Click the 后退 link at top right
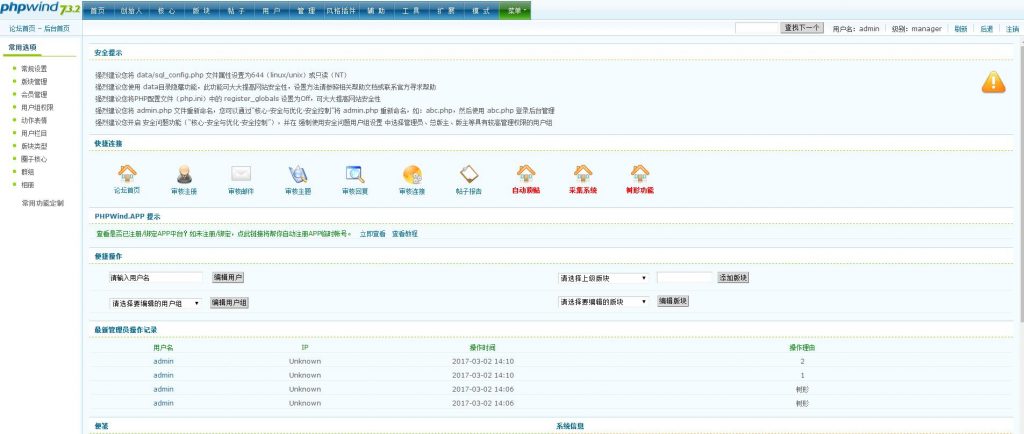The image size is (1024, 434). point(986,29)
